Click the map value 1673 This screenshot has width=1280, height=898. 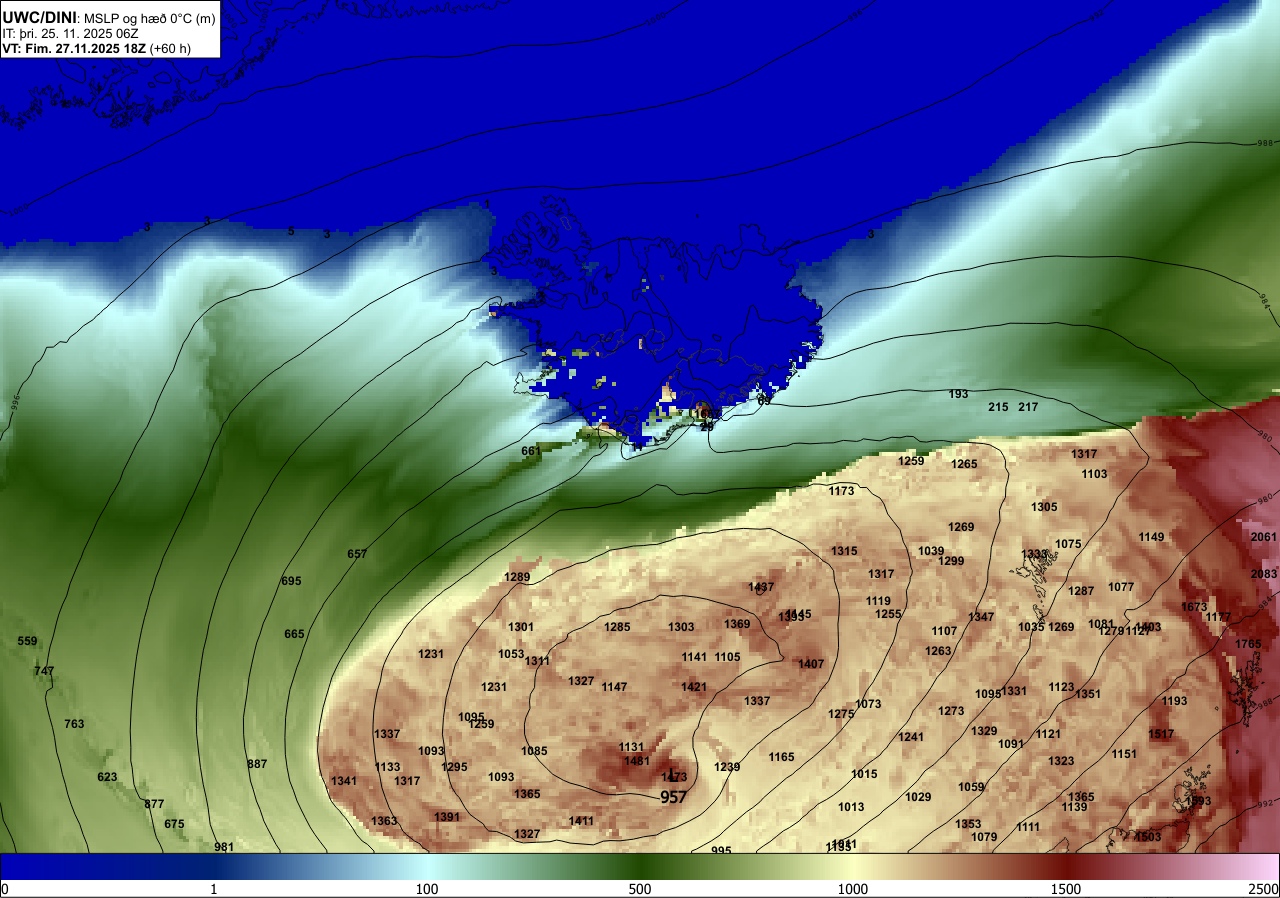click(x=1194, y=607)
